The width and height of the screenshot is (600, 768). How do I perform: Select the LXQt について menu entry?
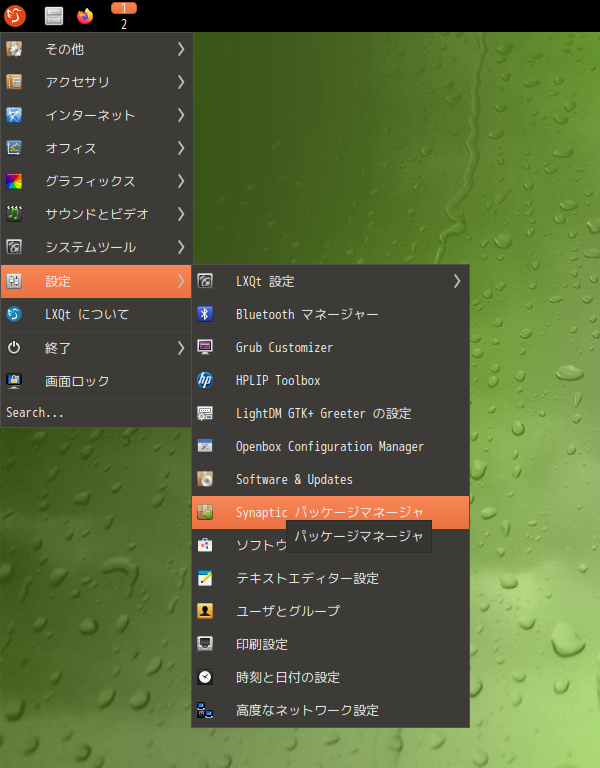click(96, 314)
